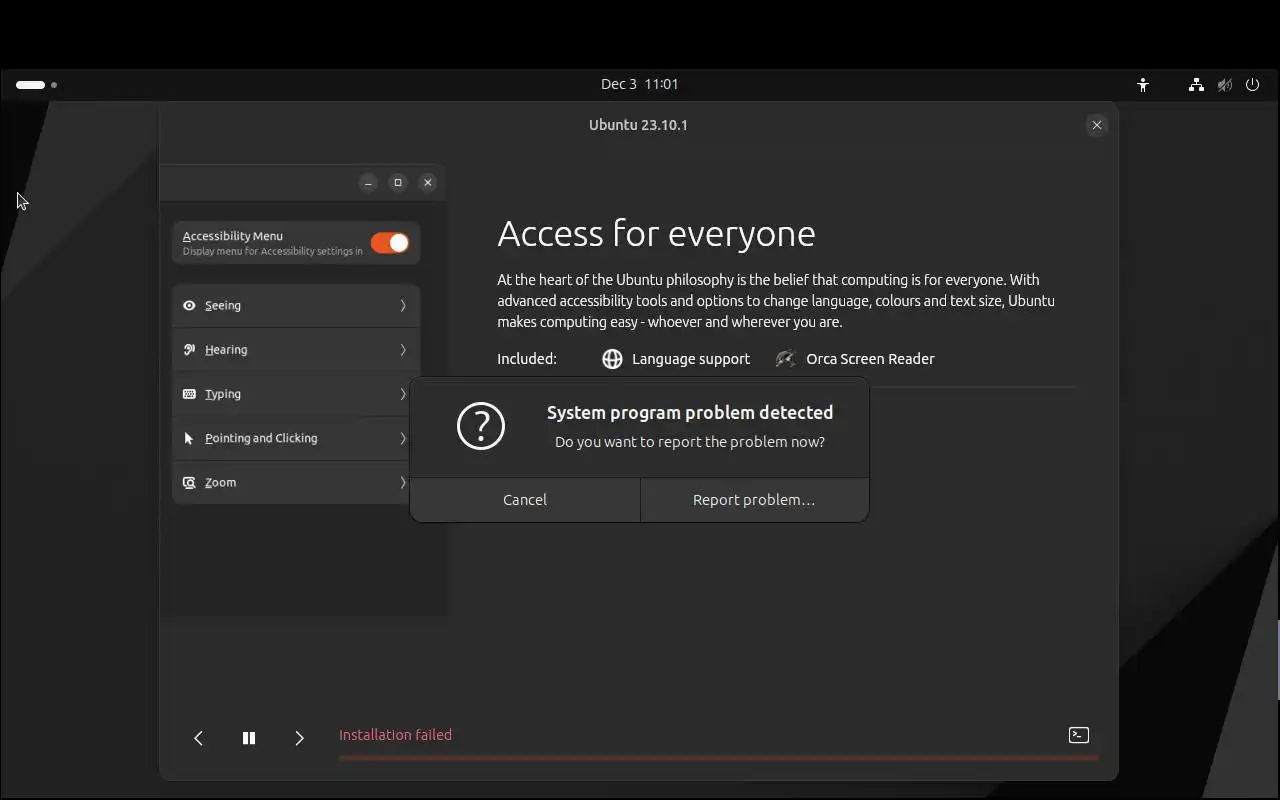Click the Orca Screen Reader label
1280x800 pixels.
[870, 359]
